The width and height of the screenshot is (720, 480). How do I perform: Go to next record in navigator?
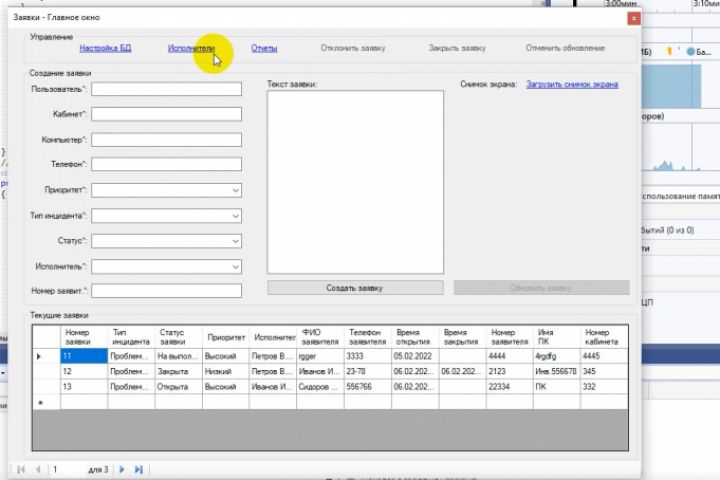122,469
